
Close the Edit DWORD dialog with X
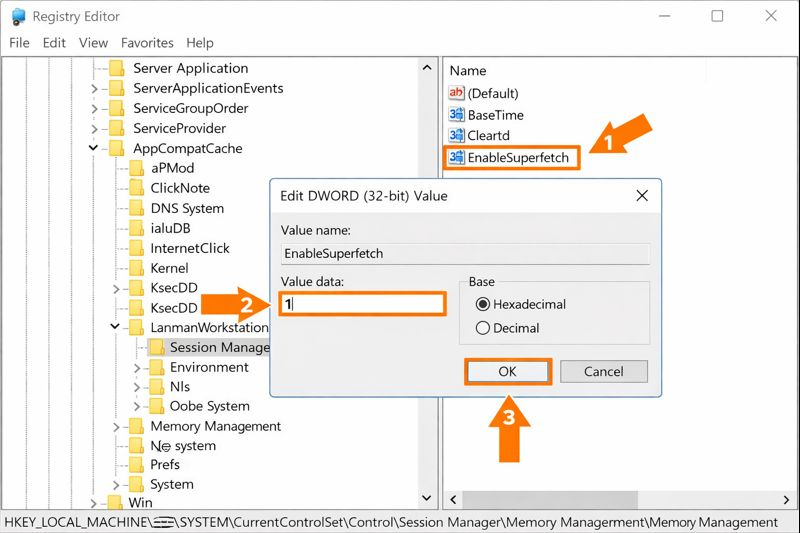(642, 196)
